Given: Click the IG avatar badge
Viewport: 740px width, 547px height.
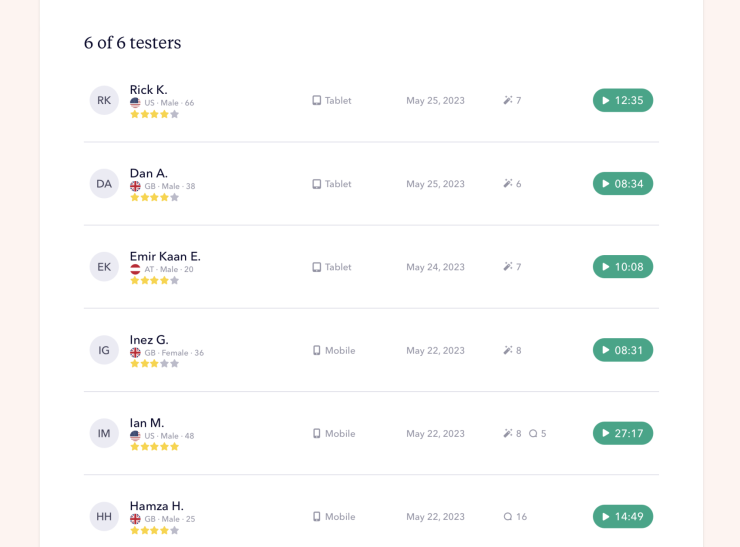Looking at the screenshot, I should (x=104, y=350).
